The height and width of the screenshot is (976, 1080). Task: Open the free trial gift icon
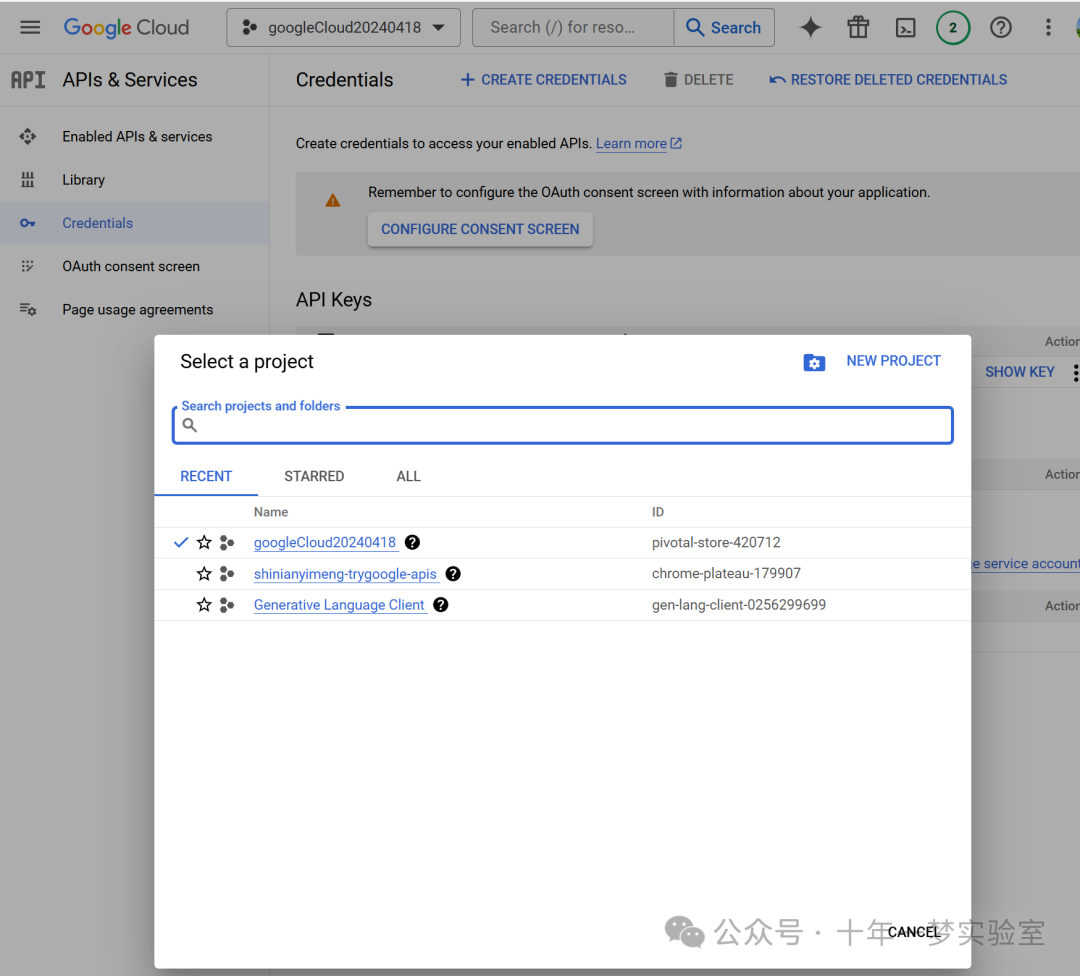[x=858, y=28]
